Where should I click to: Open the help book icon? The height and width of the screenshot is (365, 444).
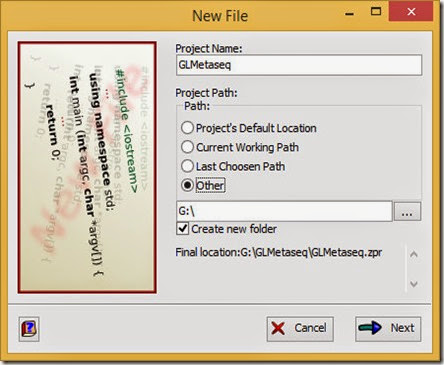click(x=29, y=329)
